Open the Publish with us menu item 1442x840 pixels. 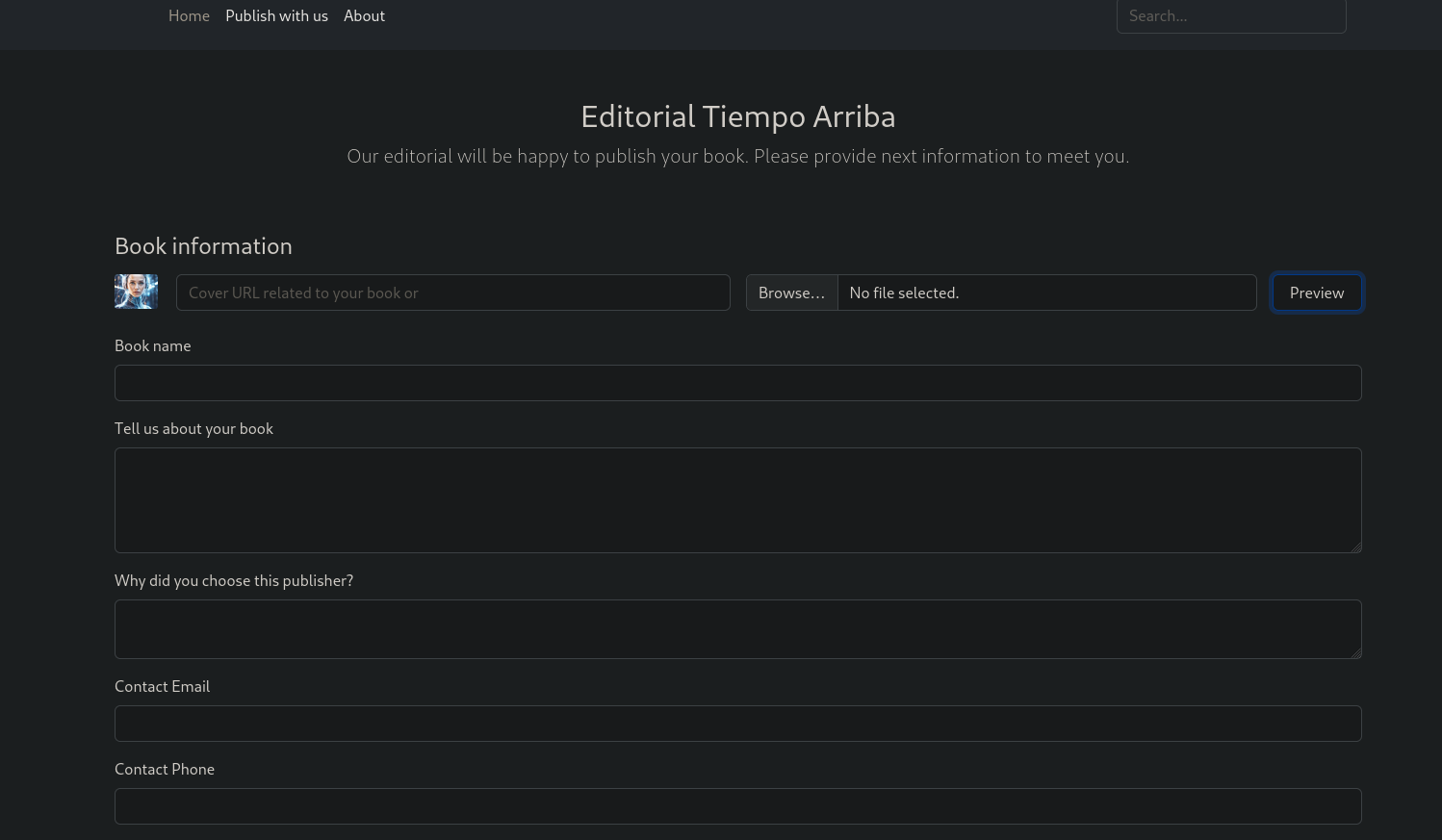click(276, 16)
